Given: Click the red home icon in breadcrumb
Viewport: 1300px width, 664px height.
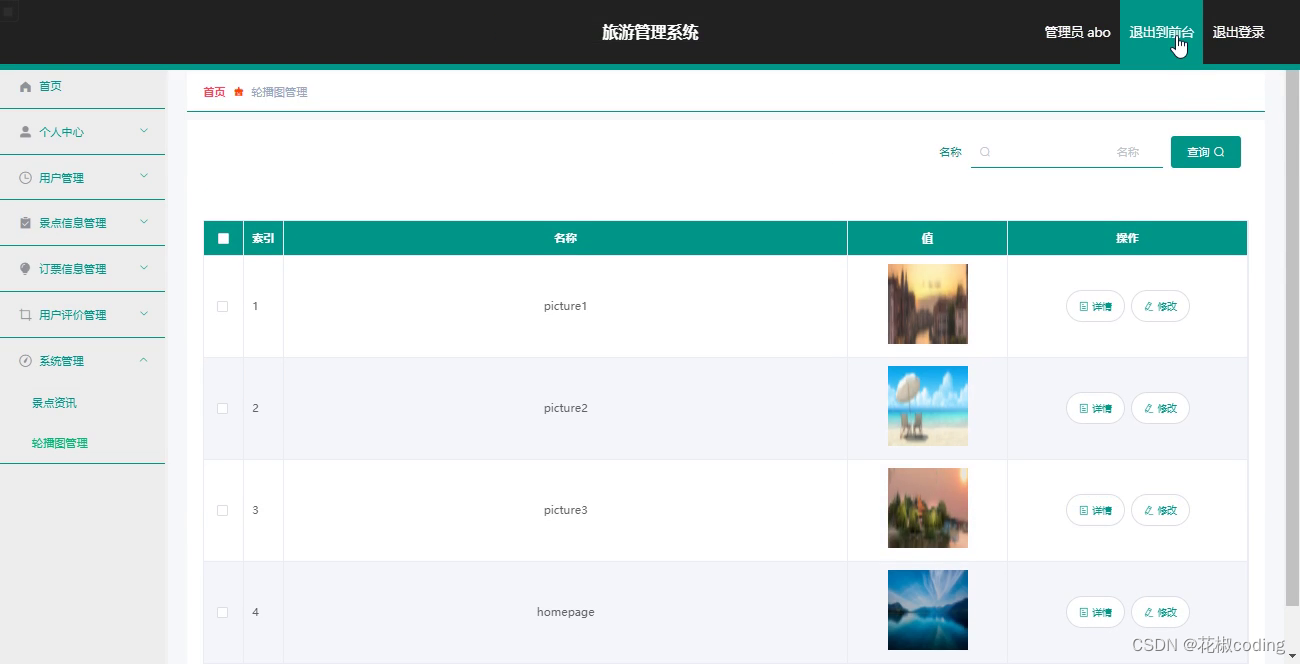Looking at the screenshot, I should point(239,92).
